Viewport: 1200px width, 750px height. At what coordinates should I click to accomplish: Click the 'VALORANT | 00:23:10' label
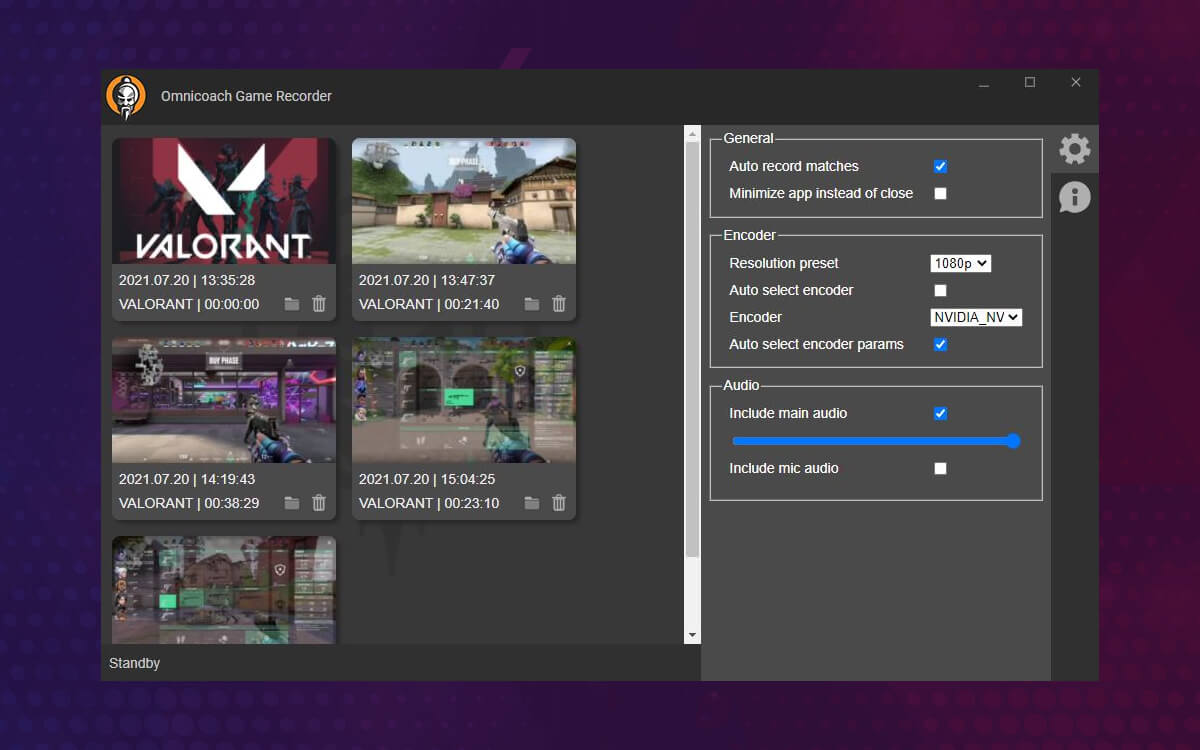point(429,503)
